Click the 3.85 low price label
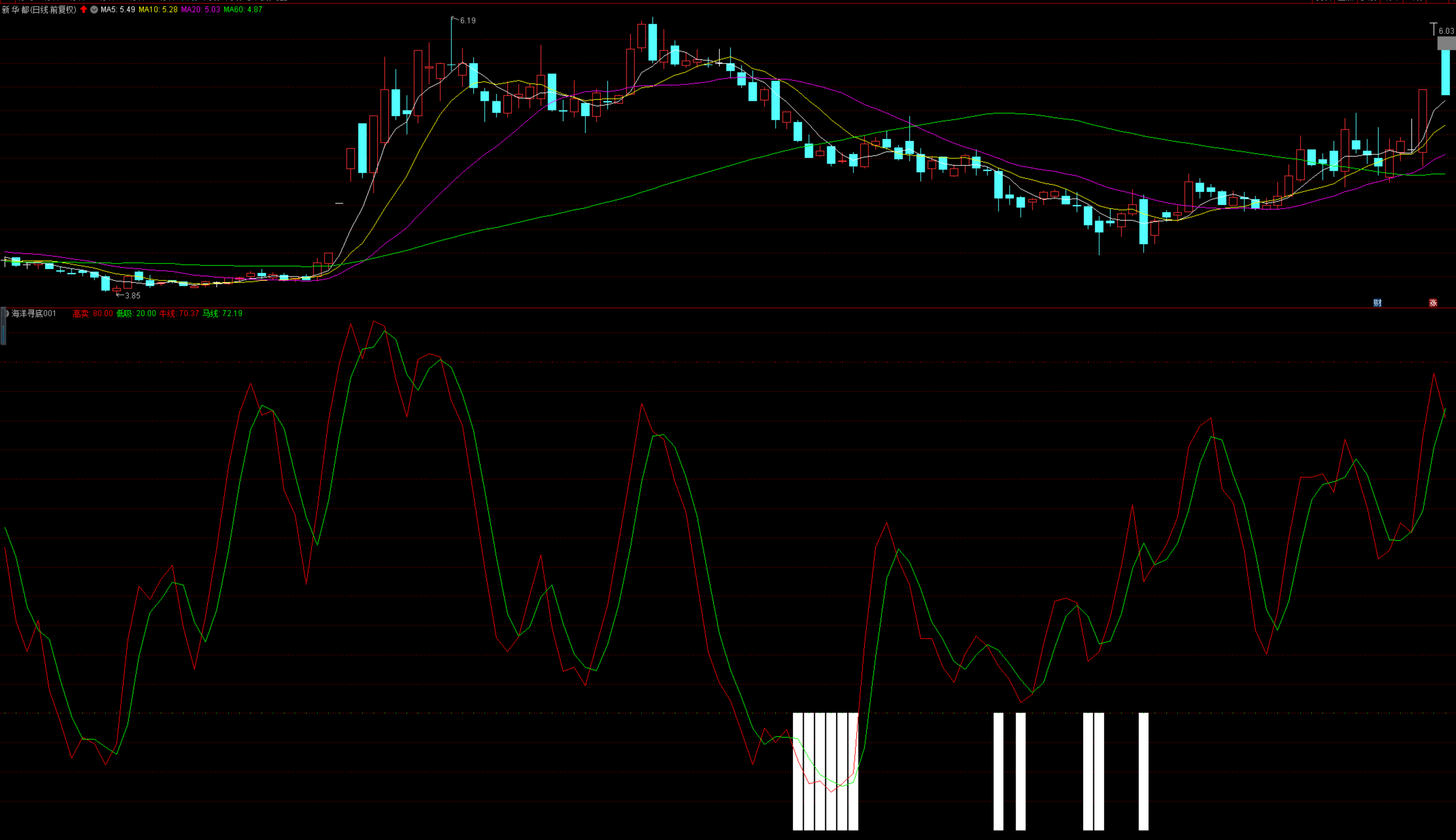The height and width of the screenshot is (840, 1456). 132,296
